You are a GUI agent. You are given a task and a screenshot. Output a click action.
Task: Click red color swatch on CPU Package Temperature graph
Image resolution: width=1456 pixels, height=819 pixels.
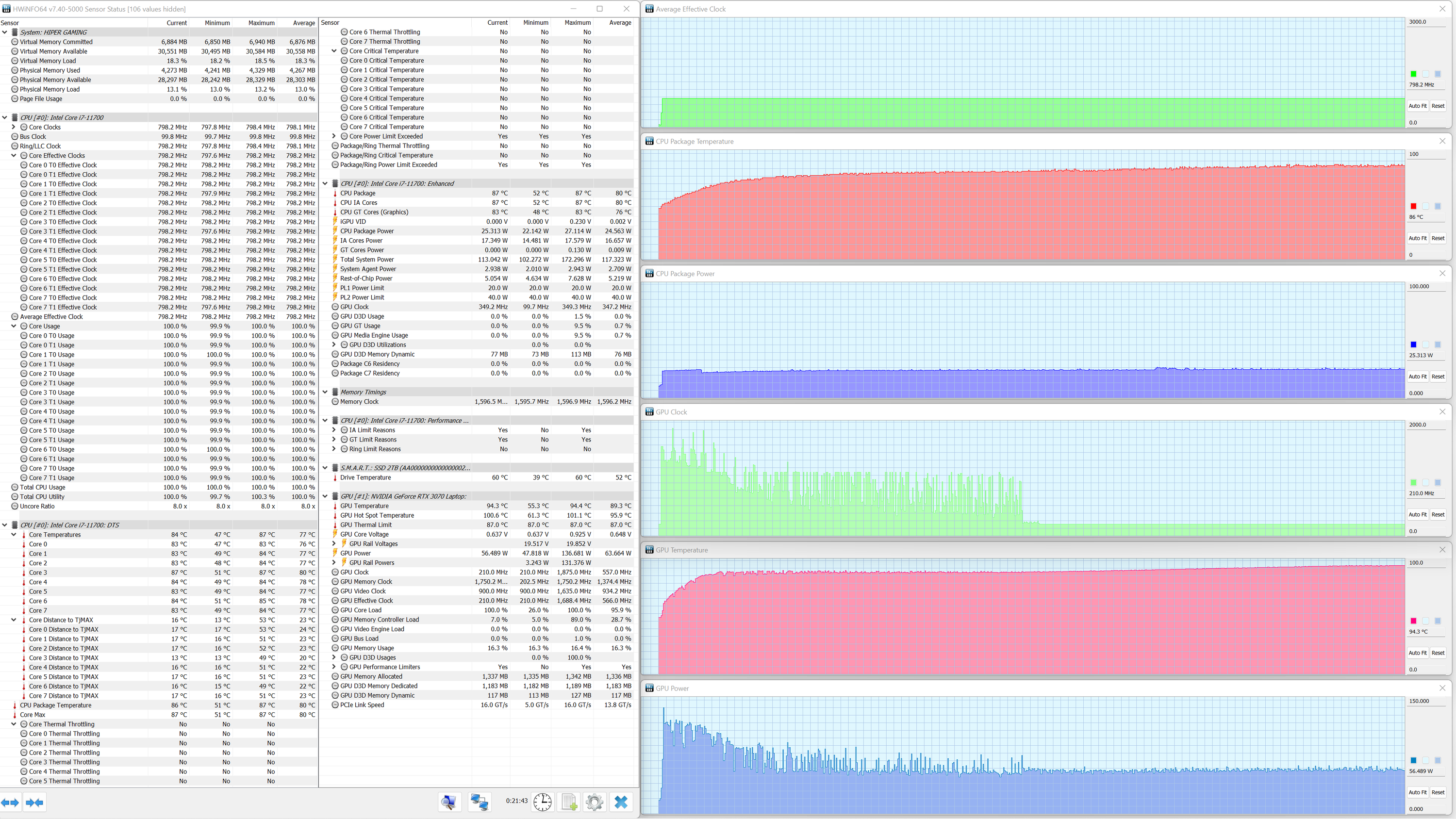1413,206
